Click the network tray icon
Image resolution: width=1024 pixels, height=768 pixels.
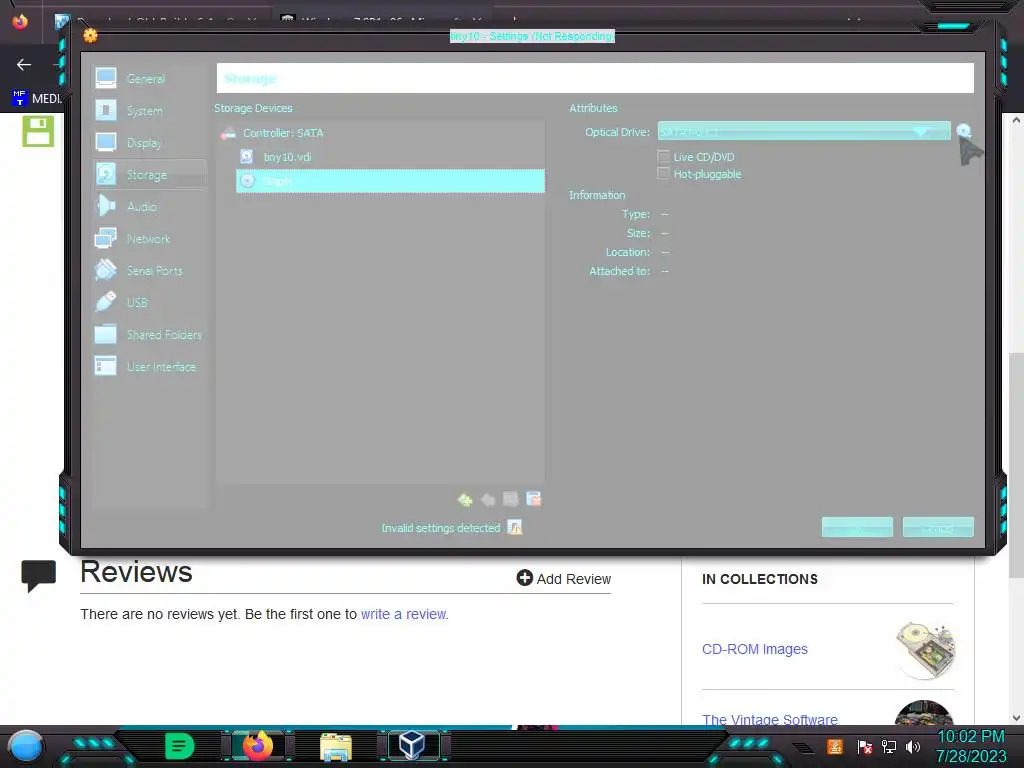point(889,746)
